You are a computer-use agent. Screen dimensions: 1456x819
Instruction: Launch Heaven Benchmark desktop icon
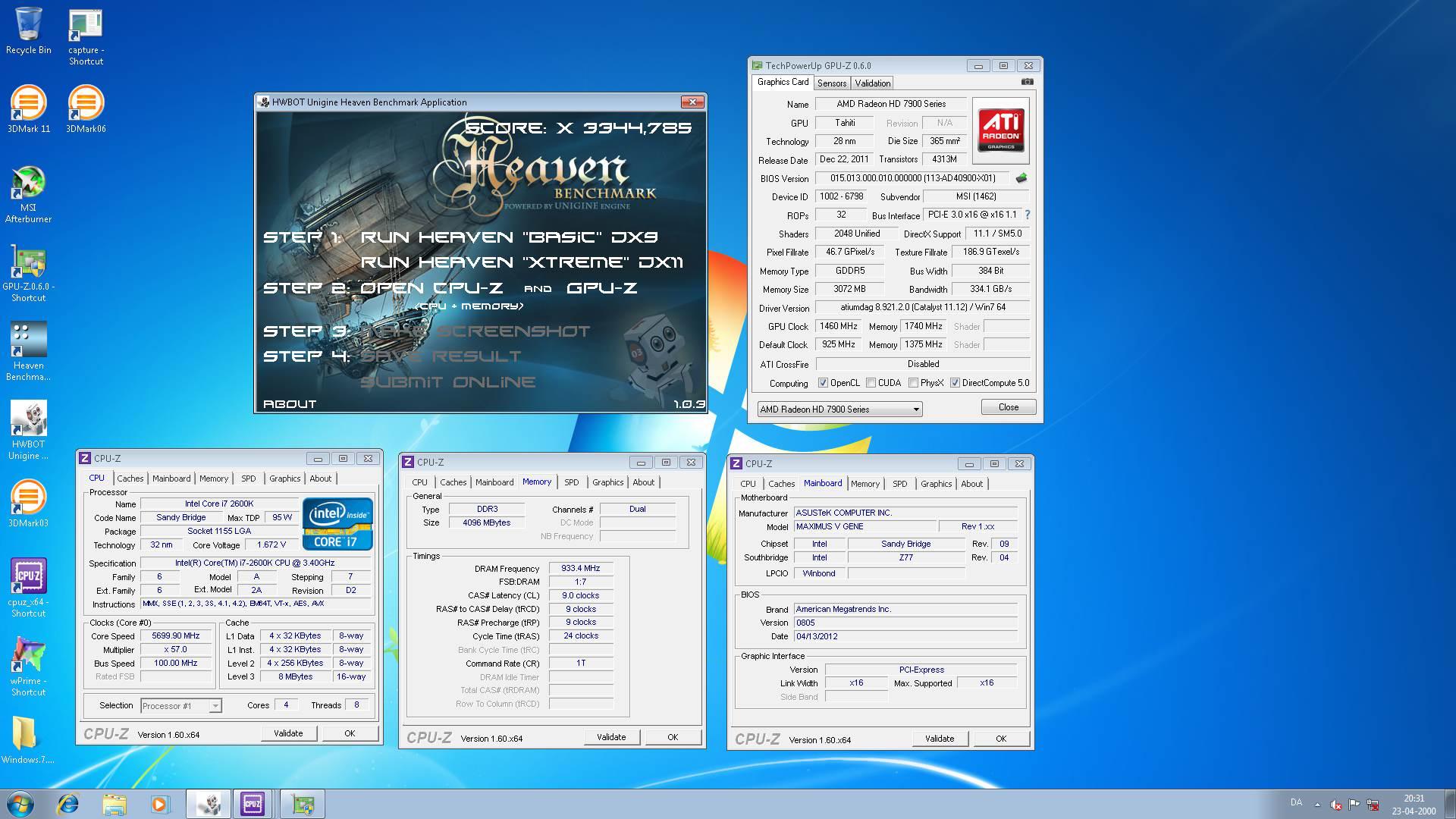click(28, 351)
